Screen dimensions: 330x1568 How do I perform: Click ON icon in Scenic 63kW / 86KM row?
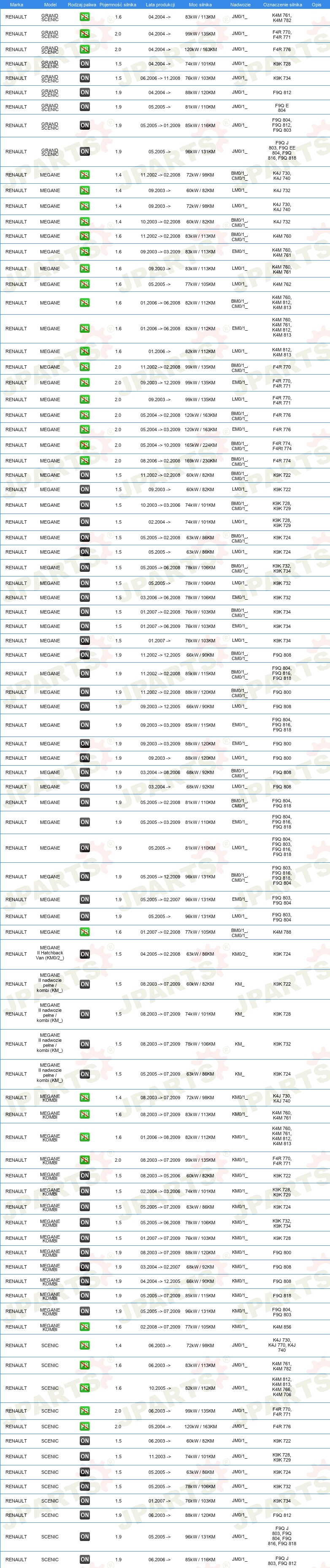84,1473
